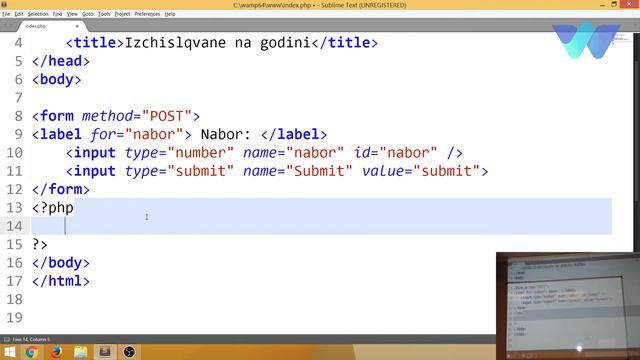
Task: Click the </head> closing tag
Action: (61, 61)
